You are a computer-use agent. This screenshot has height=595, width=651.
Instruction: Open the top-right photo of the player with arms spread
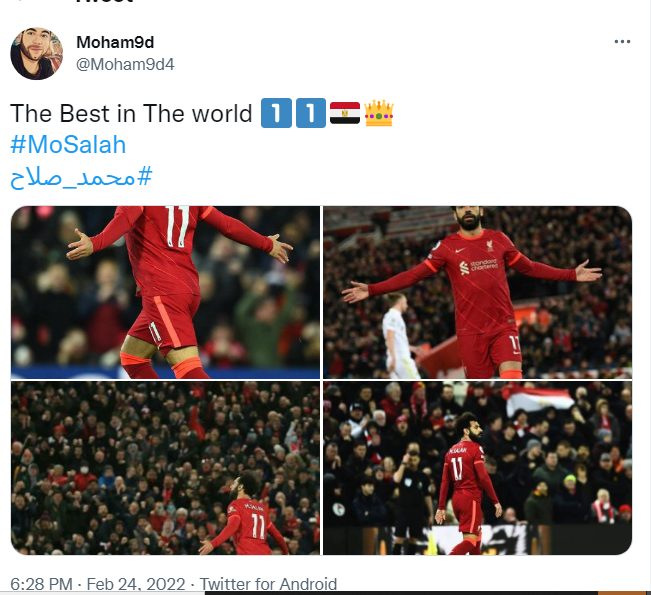(x=477, y=292)
